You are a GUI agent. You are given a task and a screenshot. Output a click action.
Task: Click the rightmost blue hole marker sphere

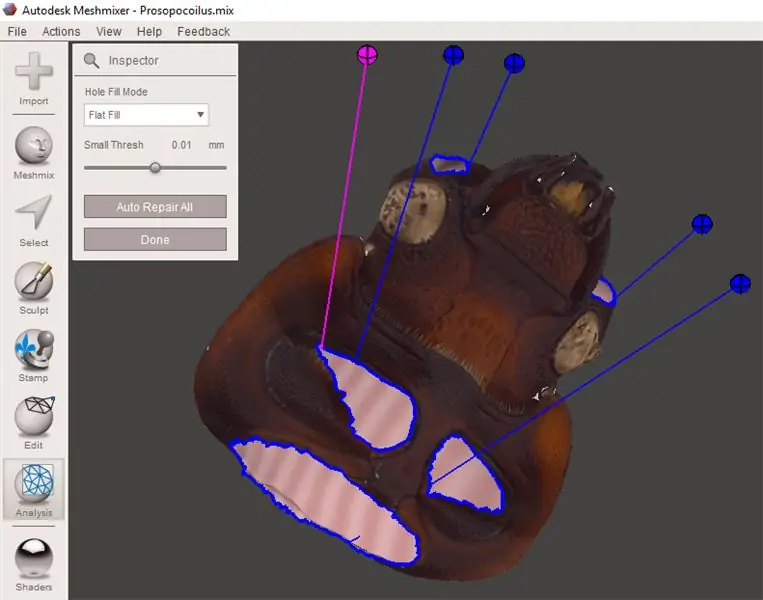point(740,284)
